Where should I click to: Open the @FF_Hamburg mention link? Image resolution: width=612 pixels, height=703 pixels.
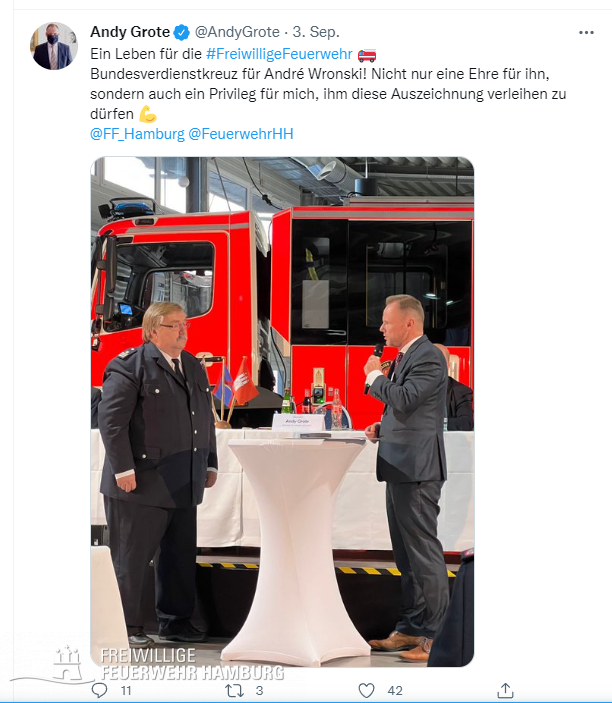tap(137, 134)
